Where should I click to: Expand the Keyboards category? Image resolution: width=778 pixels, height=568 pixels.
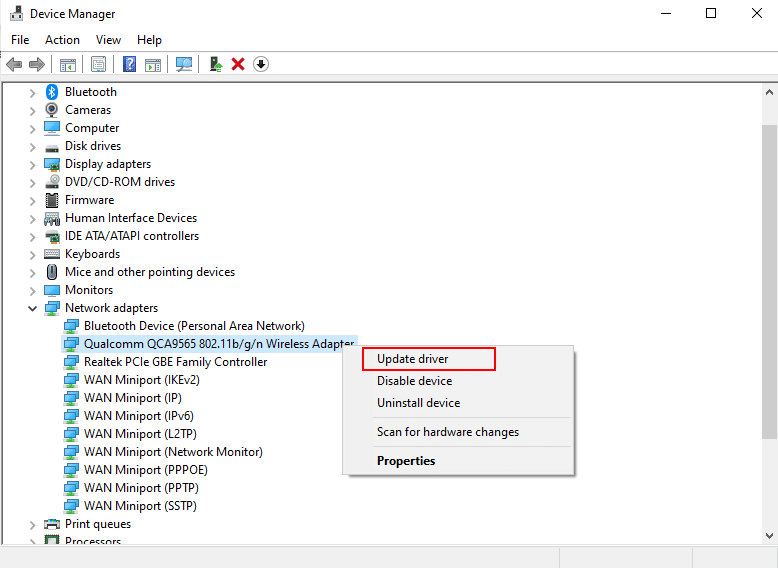[32, 255]
